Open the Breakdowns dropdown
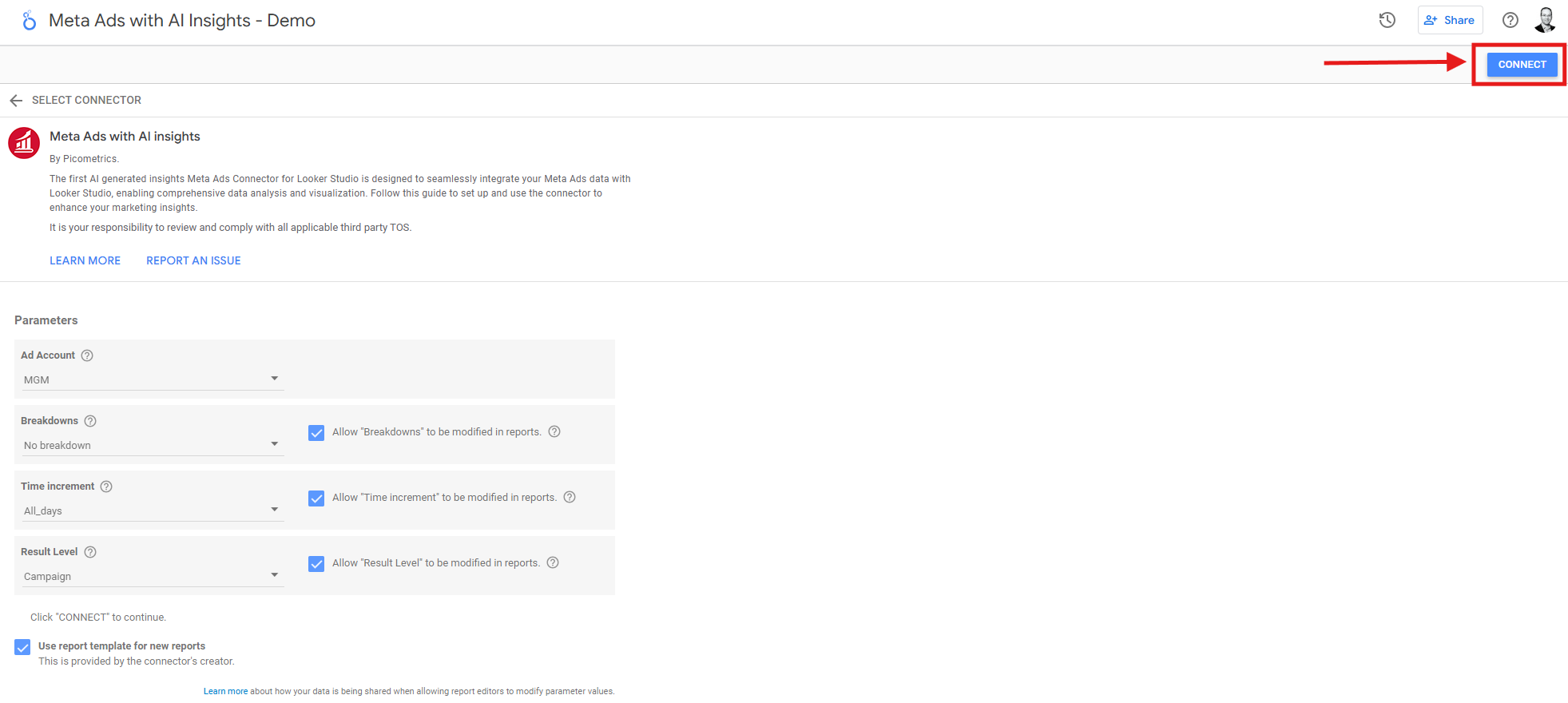Screen dimensions: 1568x703 point(152,445)
